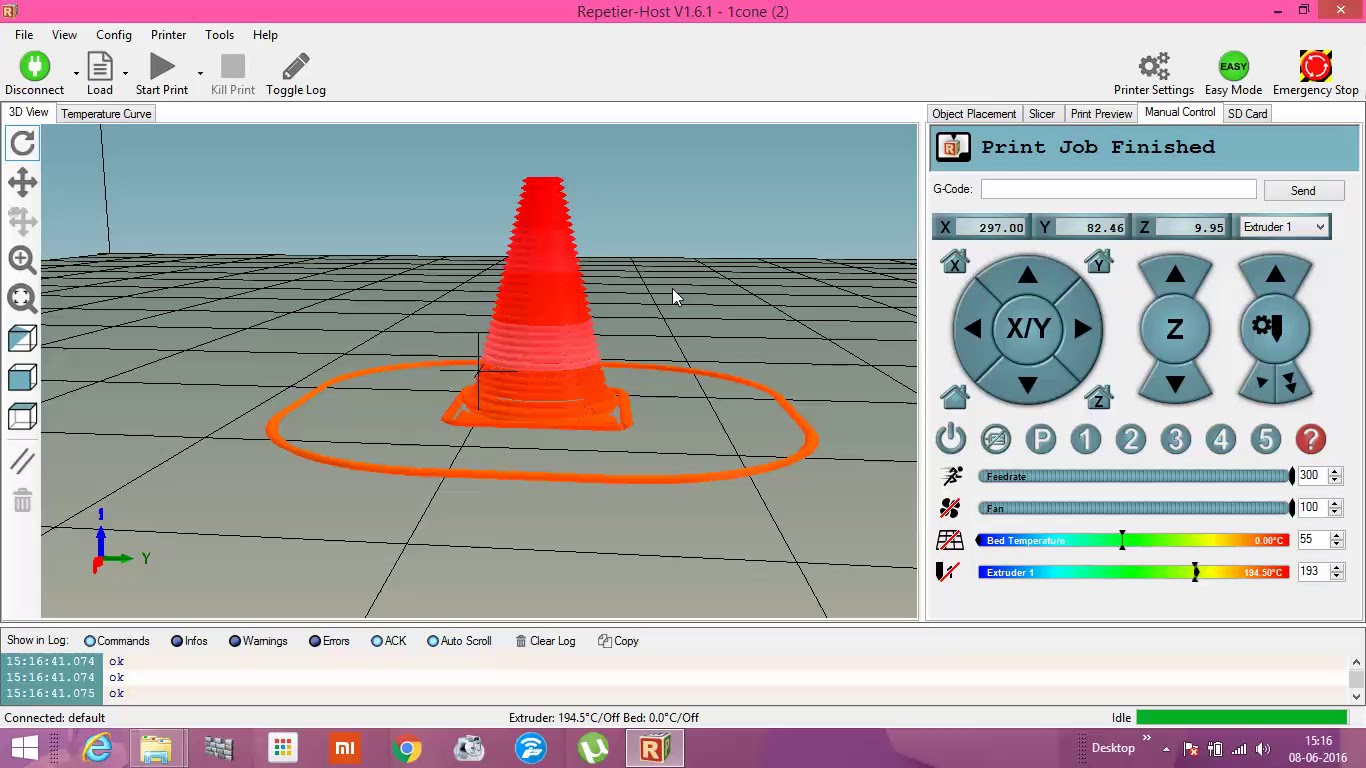Click the zoom-to-fit objects icon
Screen dimensions: 1366x768
[x=22, y=298]
